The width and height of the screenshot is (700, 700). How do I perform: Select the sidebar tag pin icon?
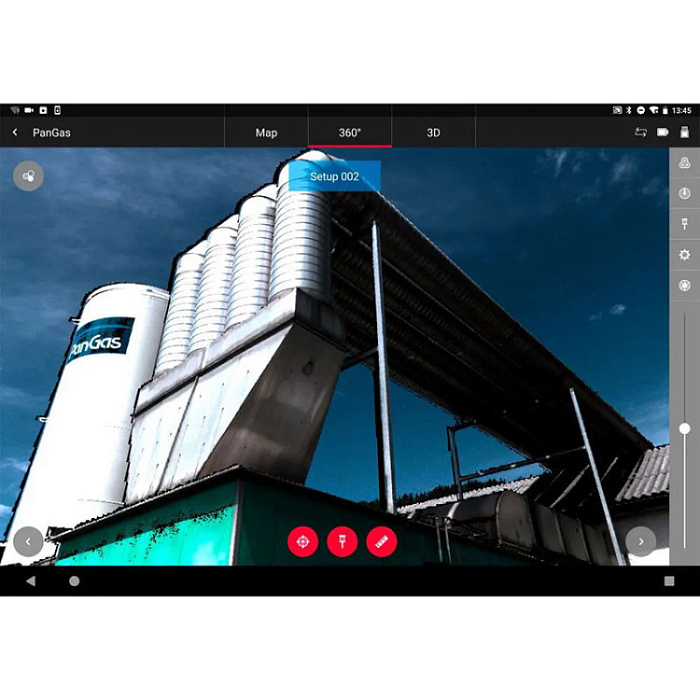[x=684, y=224]
